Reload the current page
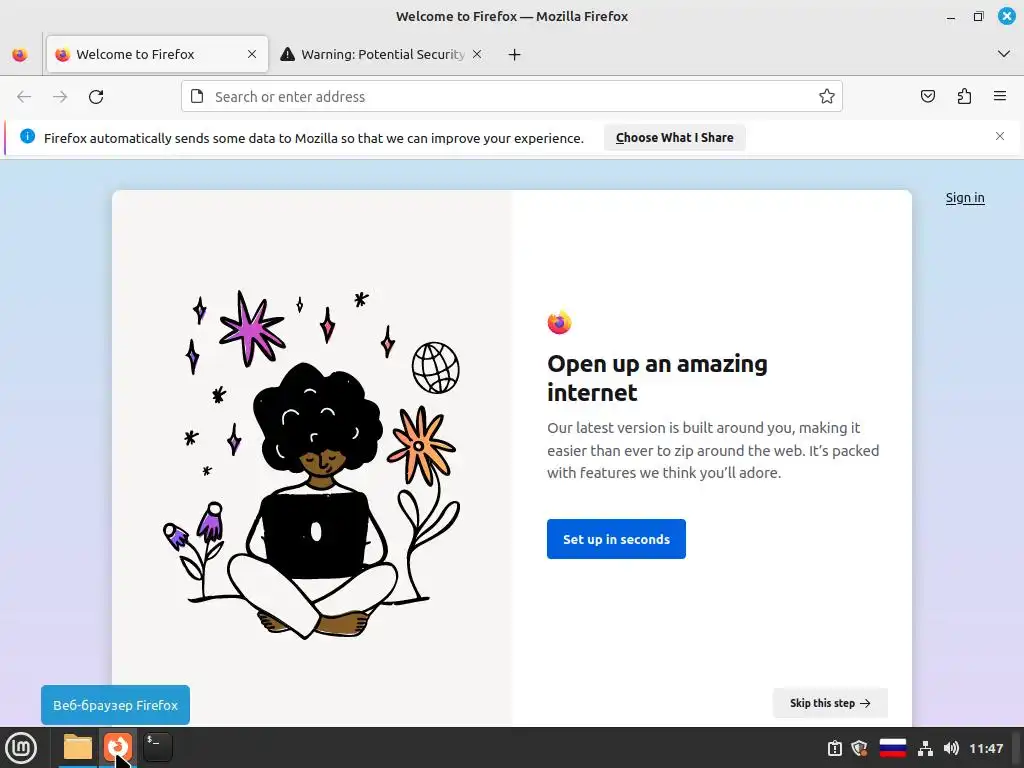 [96, 97]
